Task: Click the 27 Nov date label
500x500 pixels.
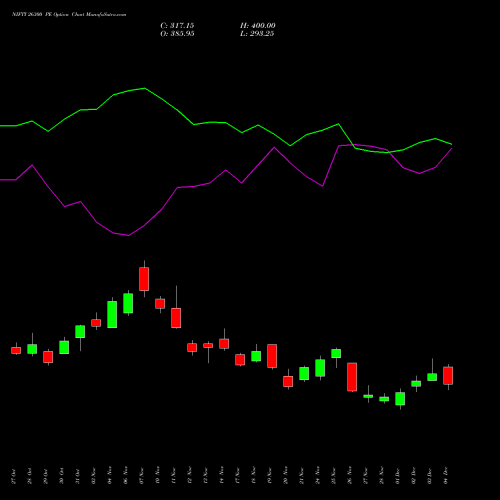Action: pyautogui.click(x=366, y=476)
